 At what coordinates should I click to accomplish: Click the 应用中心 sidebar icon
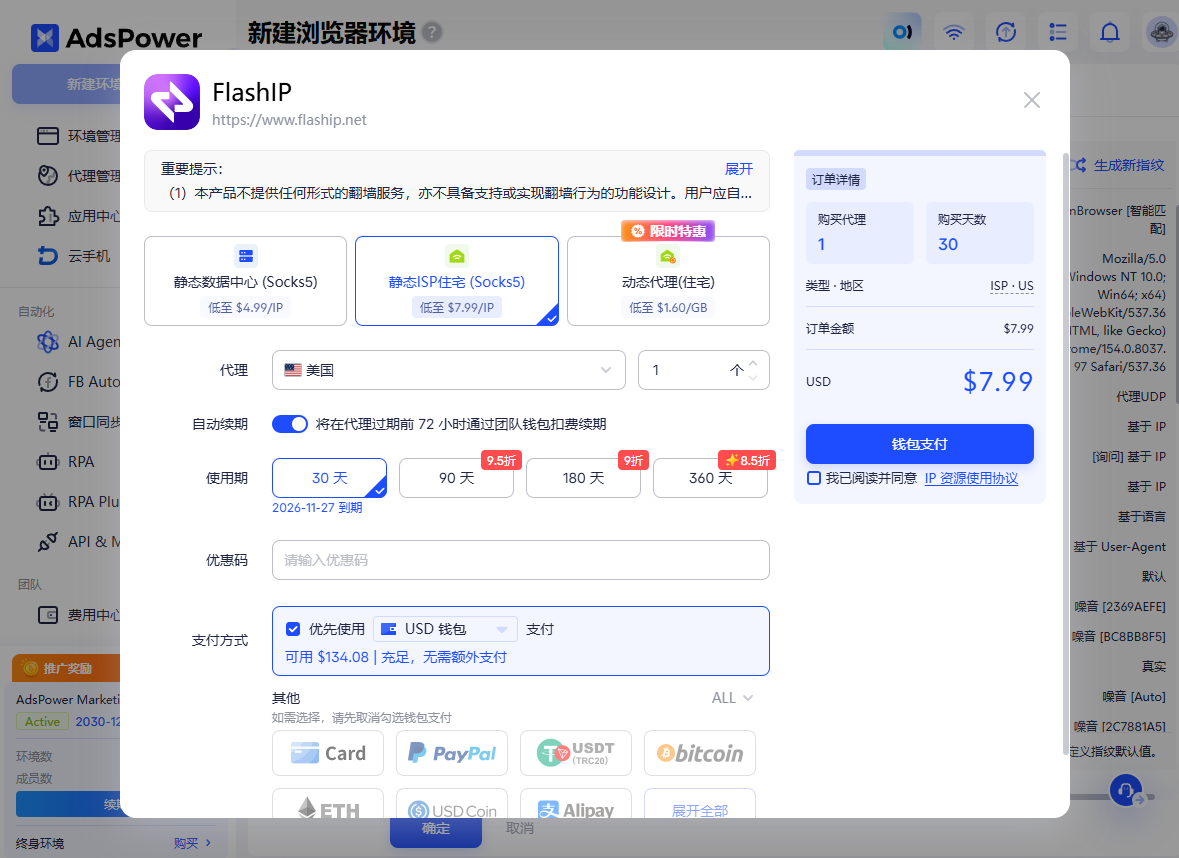pyautogui.click(x=48, y=217)
